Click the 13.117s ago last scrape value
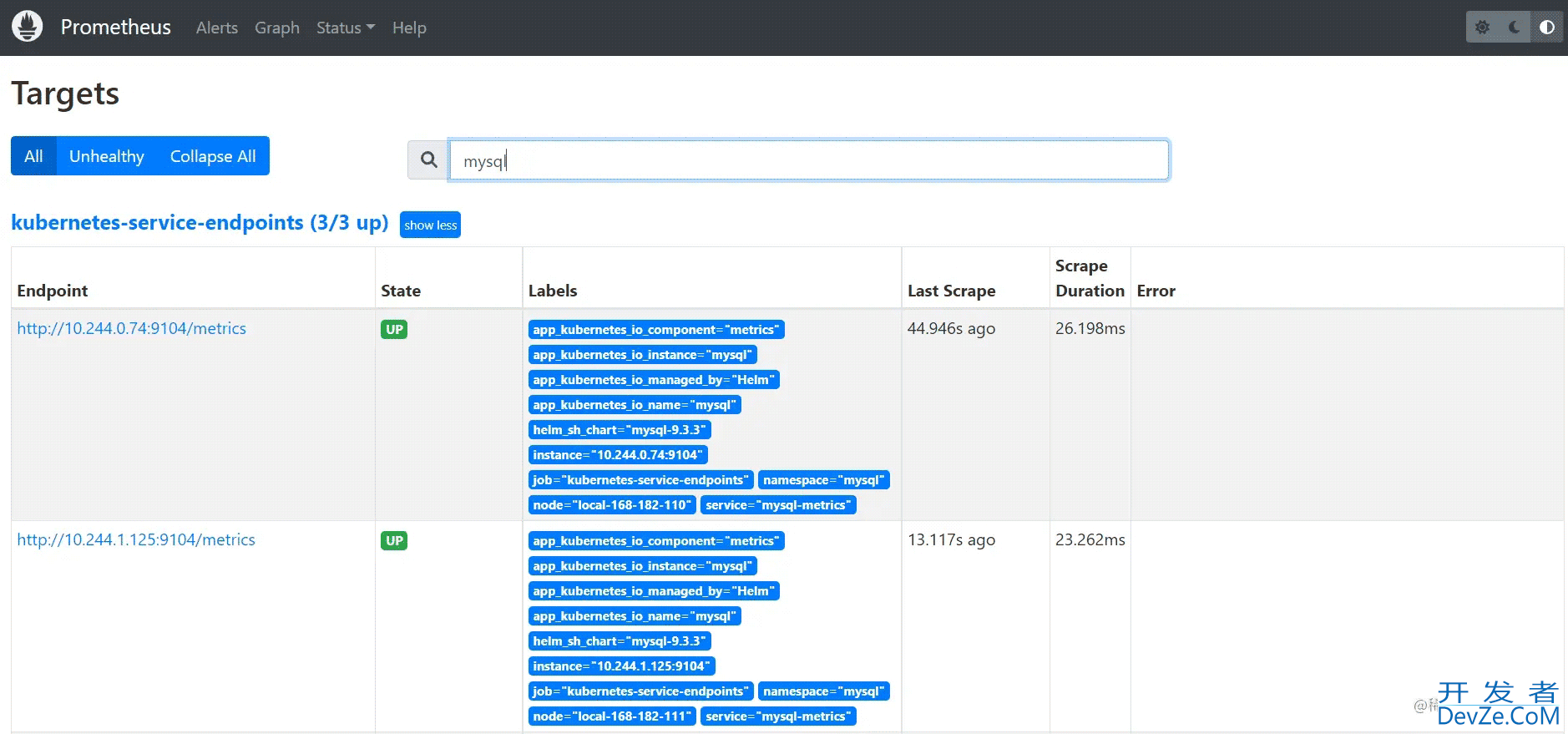This screenshot has width=1568, height=734. [x=951, y=539]
